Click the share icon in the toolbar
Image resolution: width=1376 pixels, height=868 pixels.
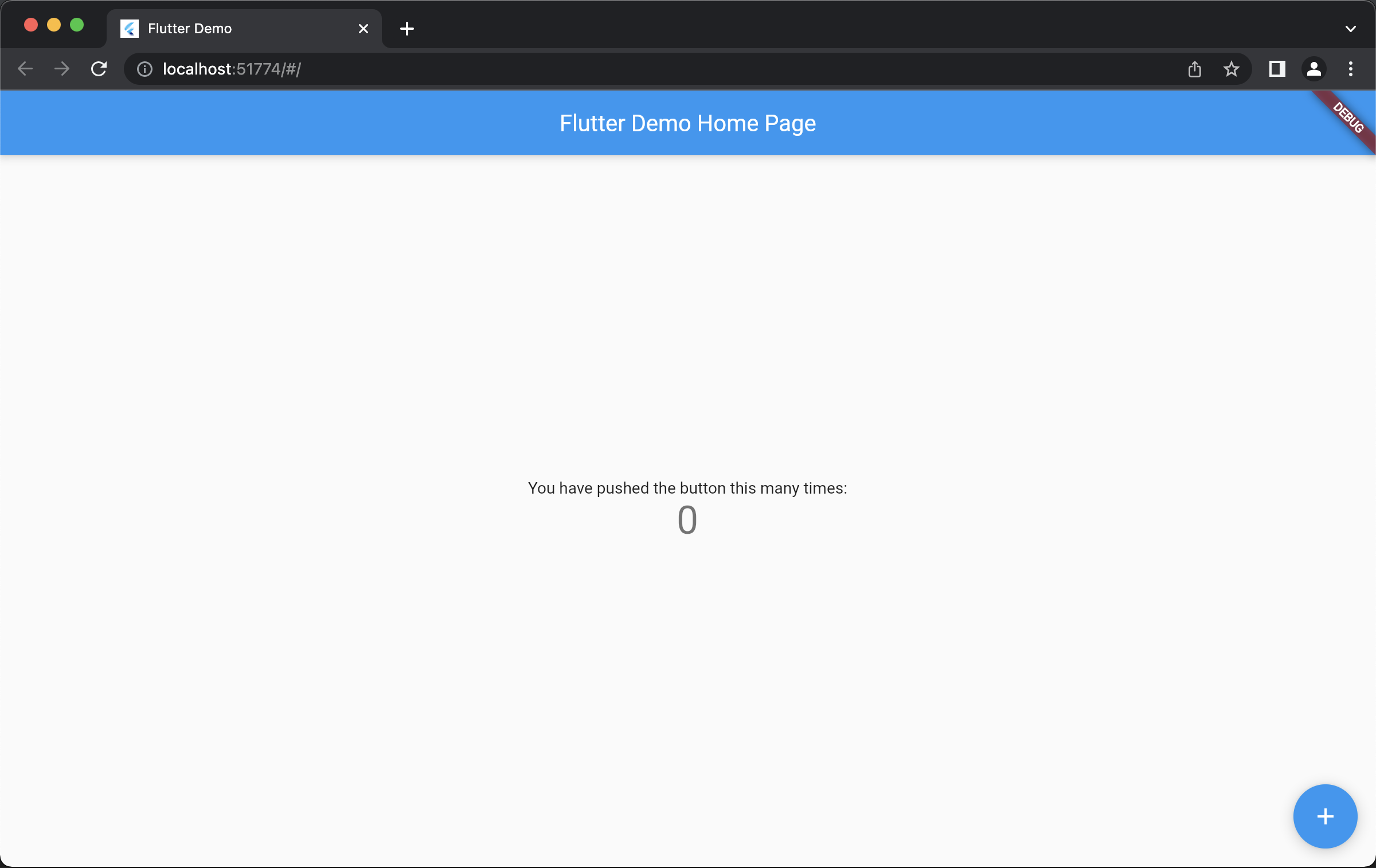(x=1195, y=69)
